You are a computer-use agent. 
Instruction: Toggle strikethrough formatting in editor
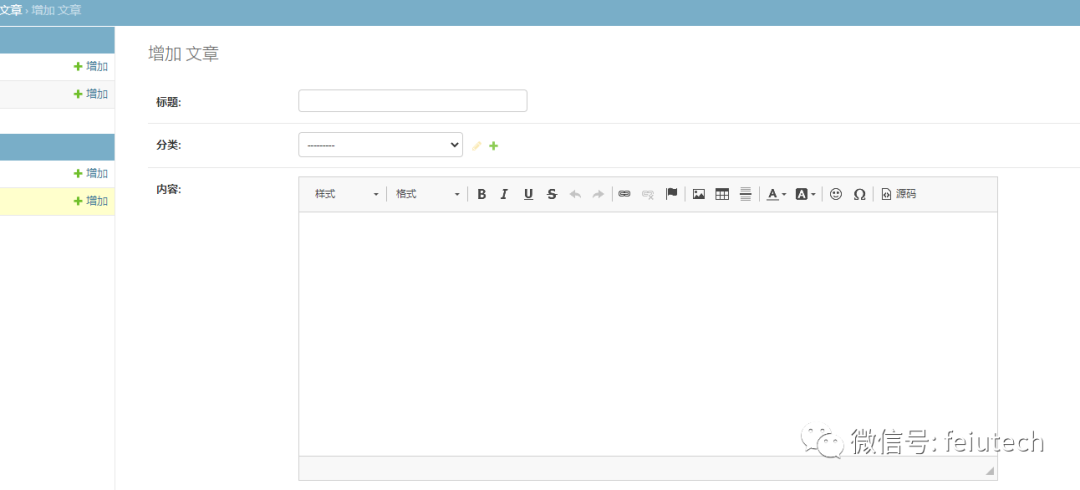(x=552, y=194)
